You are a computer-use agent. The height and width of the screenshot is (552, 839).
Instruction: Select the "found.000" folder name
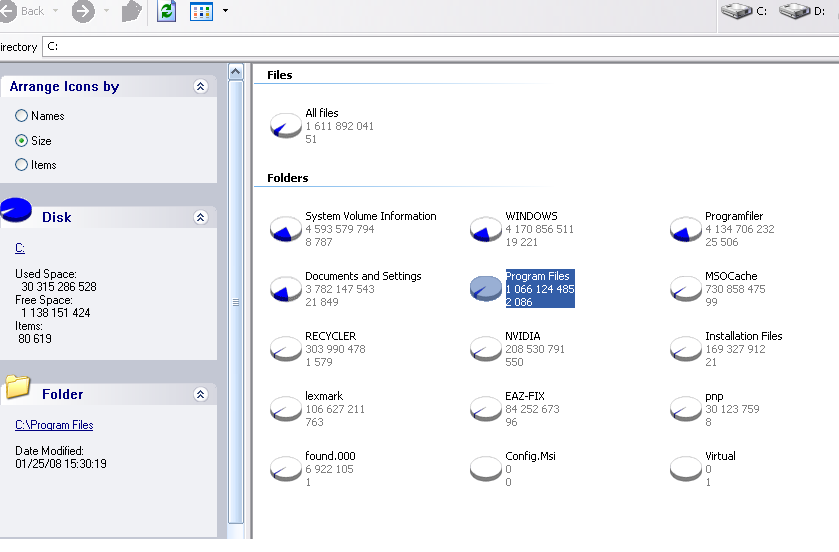[330, 456]
